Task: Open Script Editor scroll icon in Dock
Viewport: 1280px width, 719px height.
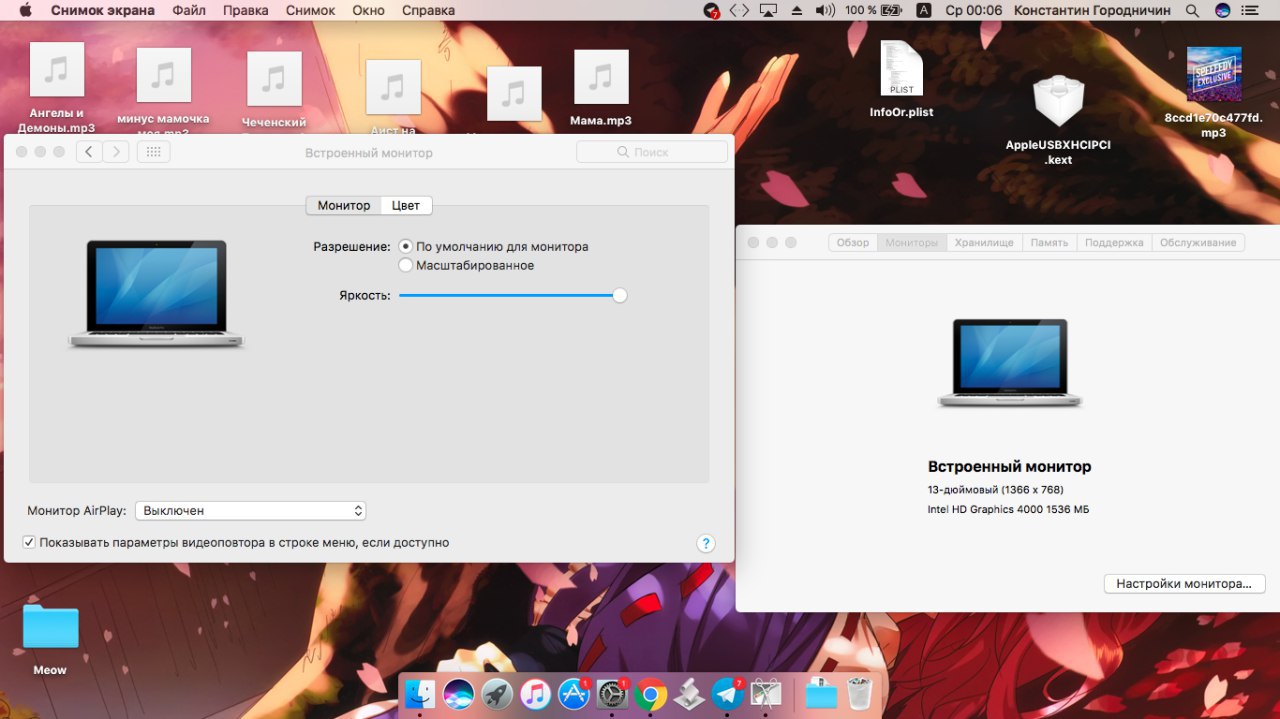Action: 689,693
